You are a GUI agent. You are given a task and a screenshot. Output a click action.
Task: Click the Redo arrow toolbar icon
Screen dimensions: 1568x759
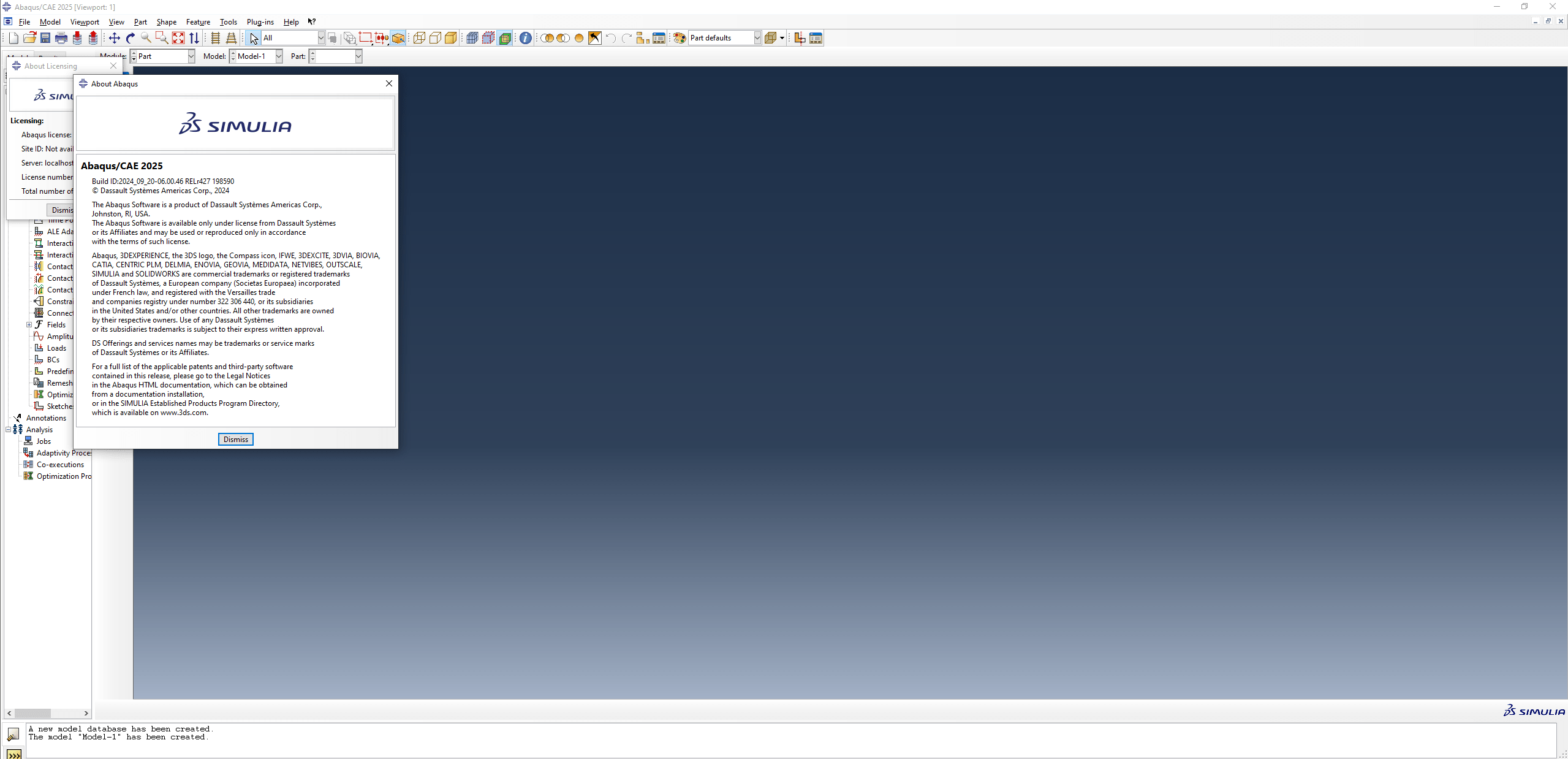627,38
